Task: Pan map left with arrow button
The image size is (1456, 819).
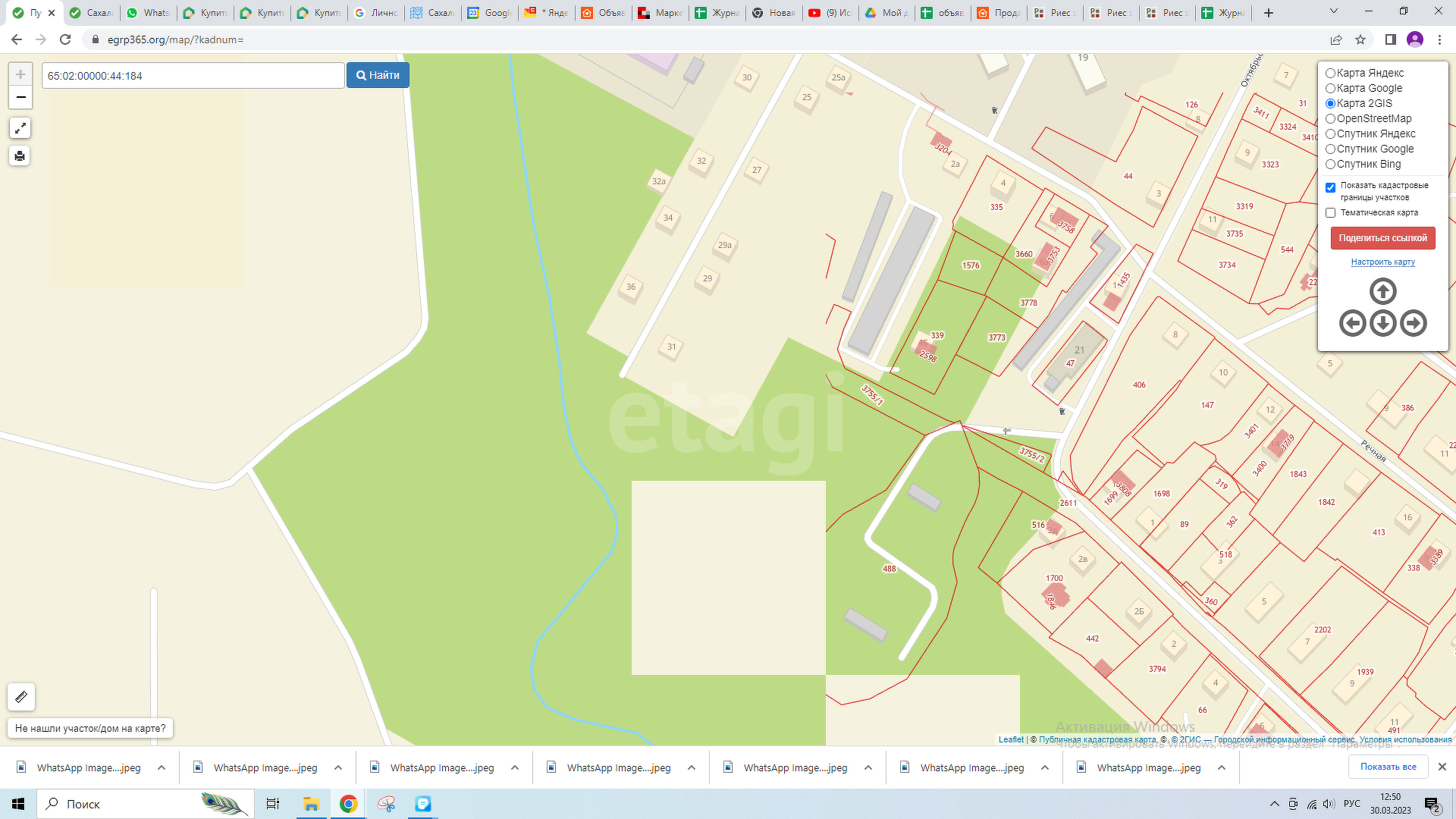Action: point(1352,323)
